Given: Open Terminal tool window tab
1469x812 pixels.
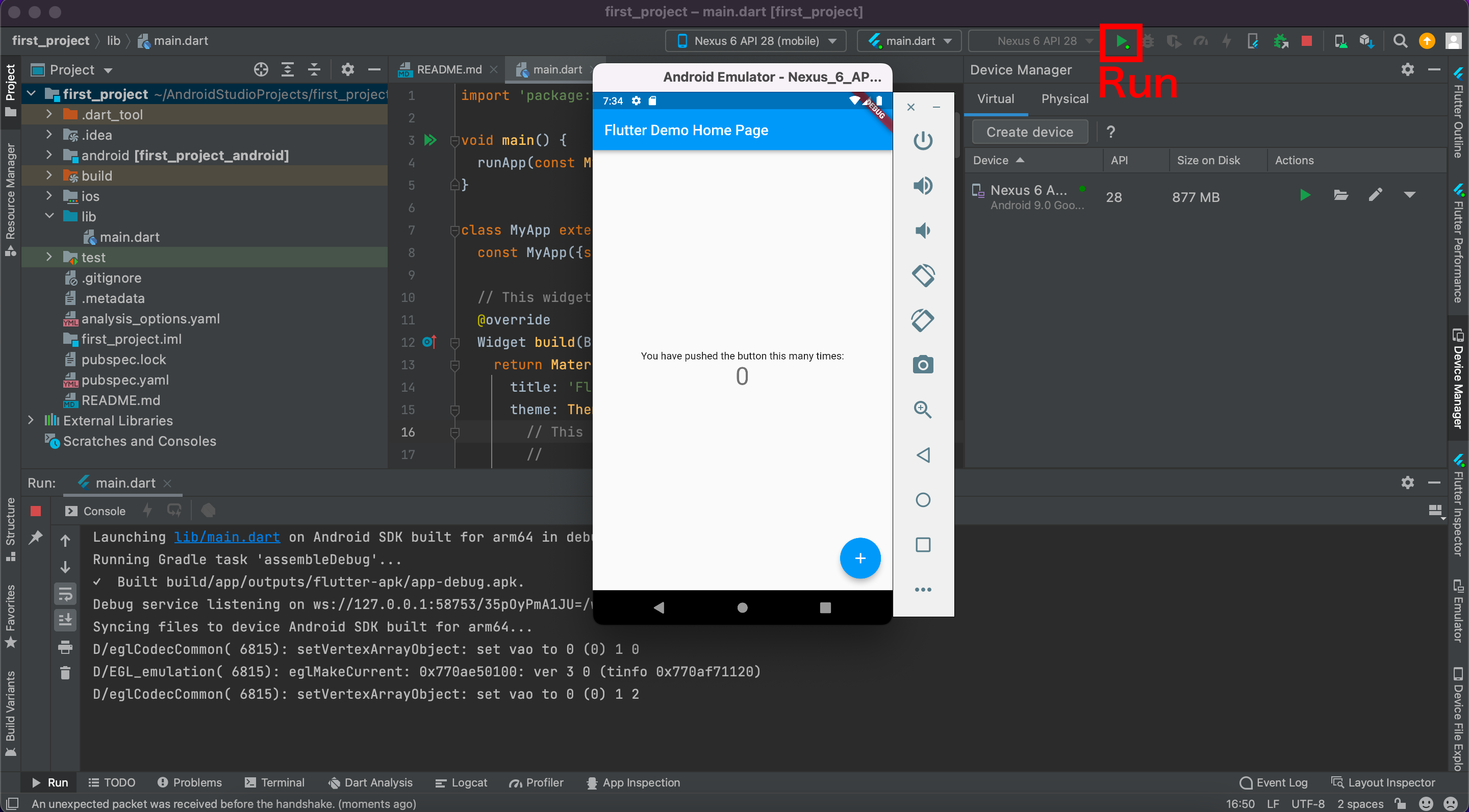Looking at the screenshot, I should [274, 782].
